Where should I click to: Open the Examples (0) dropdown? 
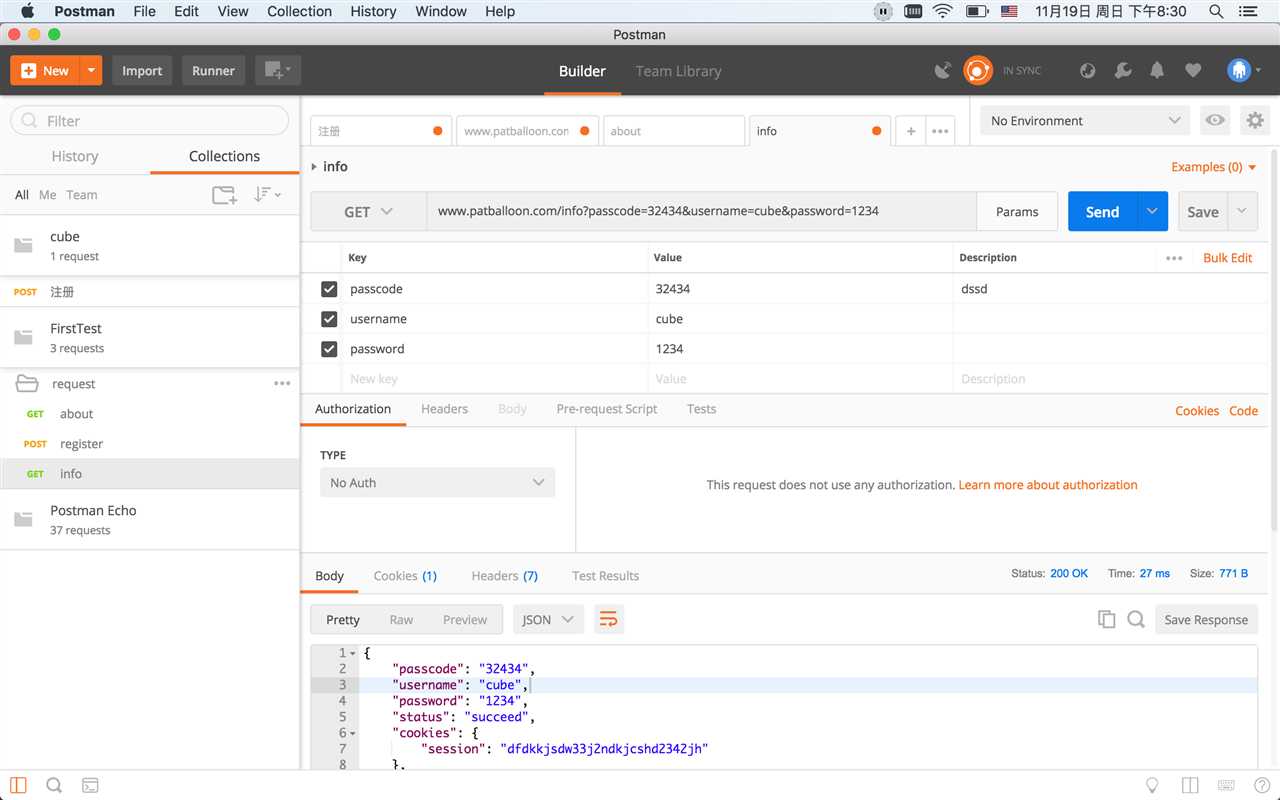pos(1214,167)
